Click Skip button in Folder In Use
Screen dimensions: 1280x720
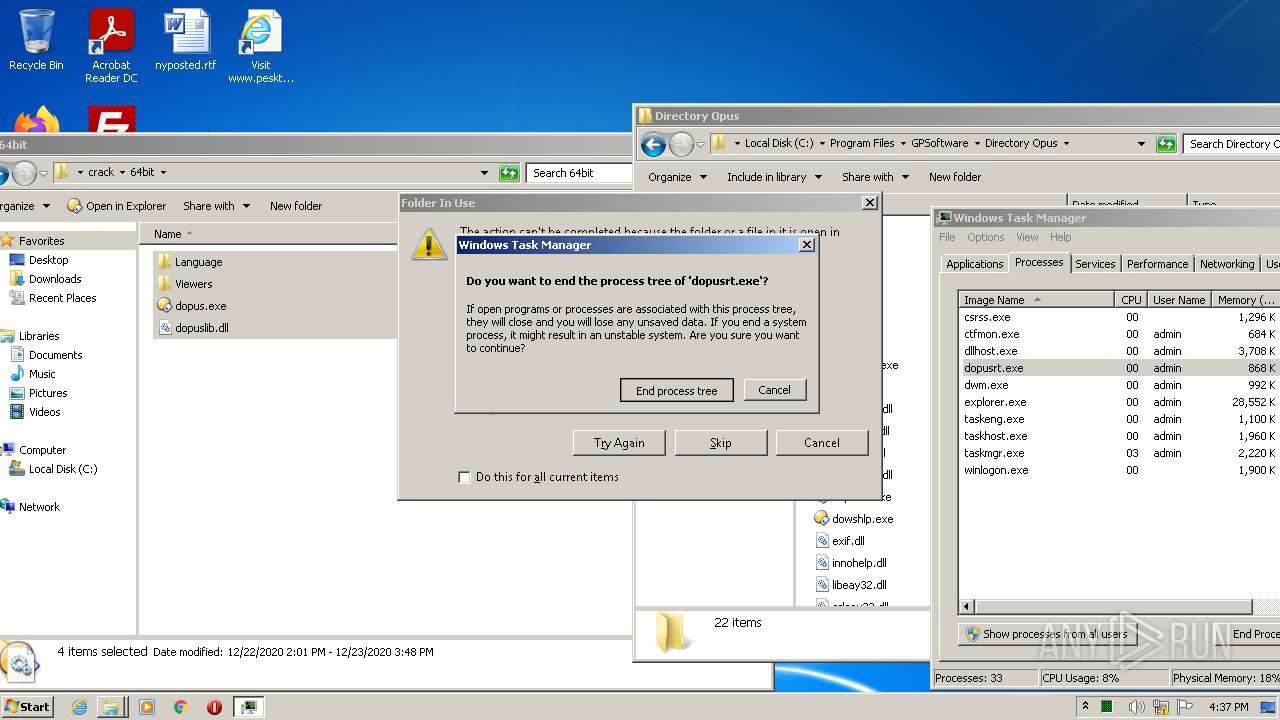(x=721, y=442)
